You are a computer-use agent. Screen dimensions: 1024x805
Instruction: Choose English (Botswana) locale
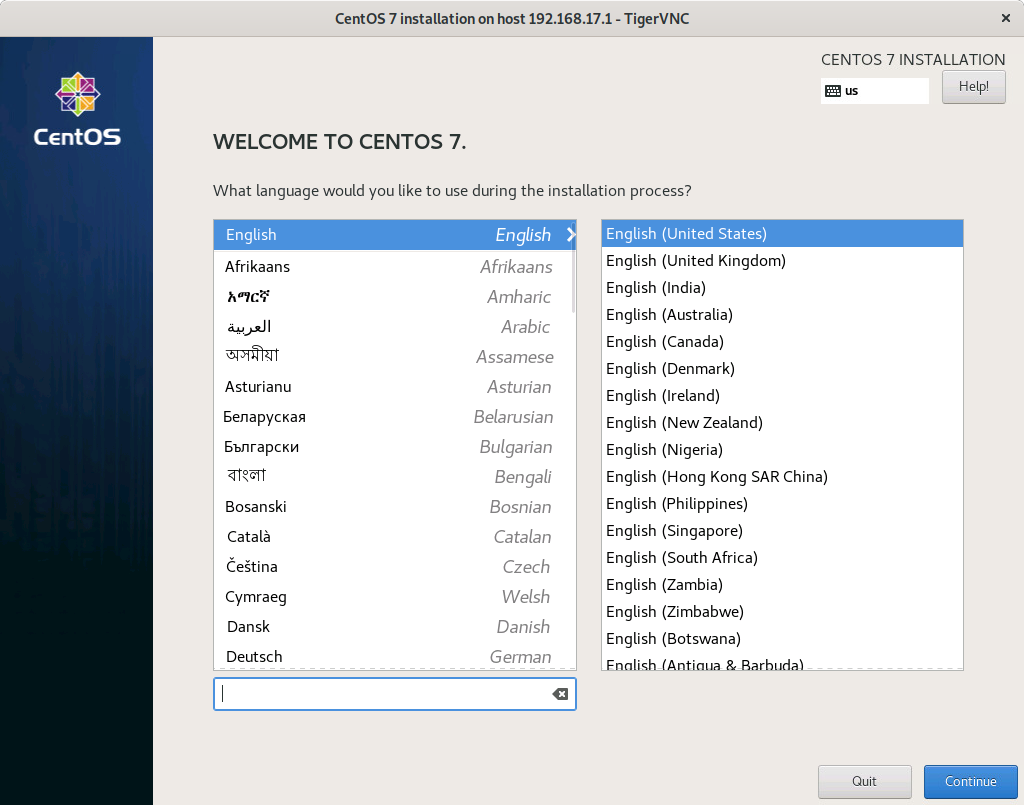coord(782,639)
